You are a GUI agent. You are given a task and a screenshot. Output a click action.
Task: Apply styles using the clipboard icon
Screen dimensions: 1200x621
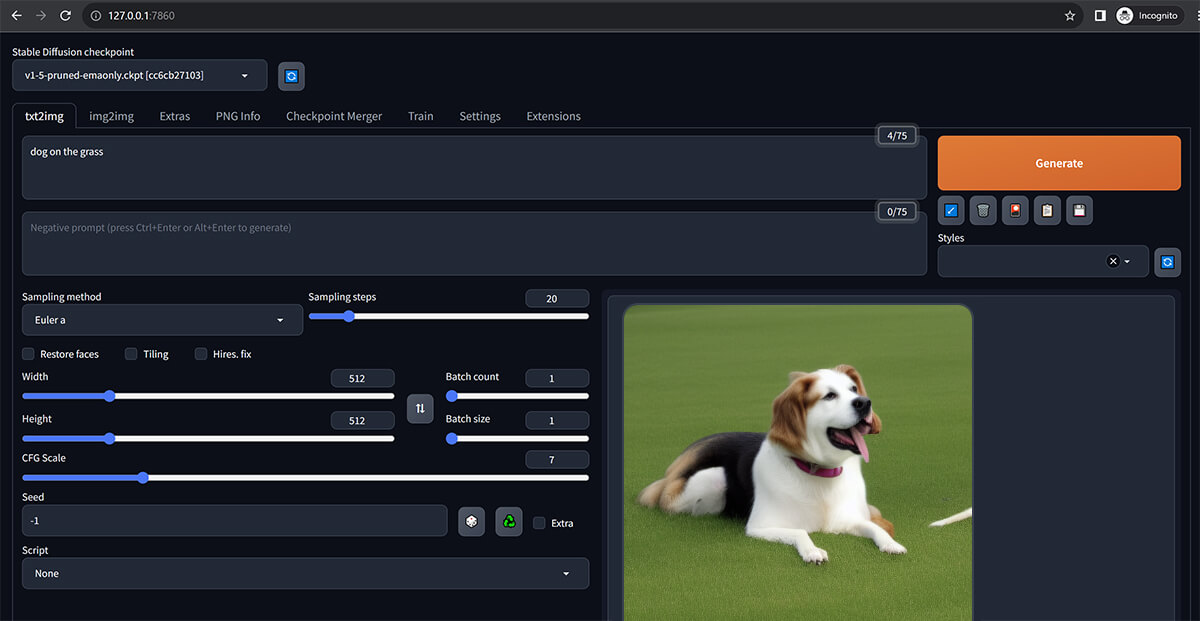coord(1047,210)
